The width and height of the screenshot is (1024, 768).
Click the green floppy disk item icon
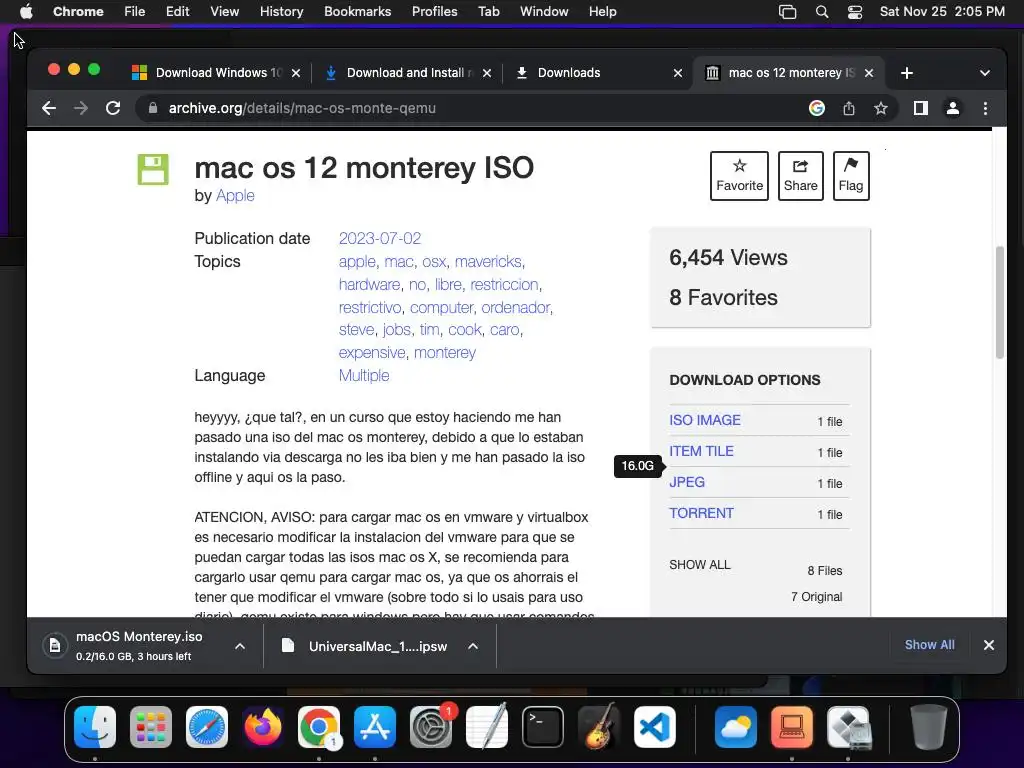[153, 170]
